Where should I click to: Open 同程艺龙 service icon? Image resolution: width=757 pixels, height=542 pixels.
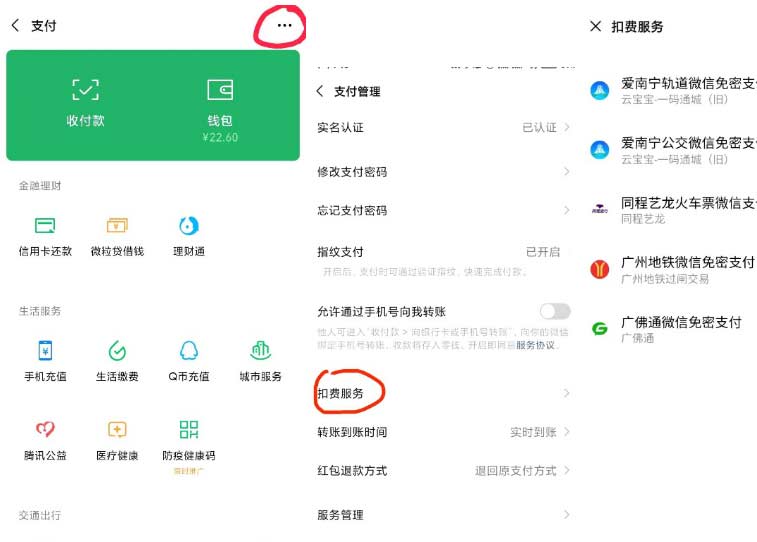(x=600, y=209)
